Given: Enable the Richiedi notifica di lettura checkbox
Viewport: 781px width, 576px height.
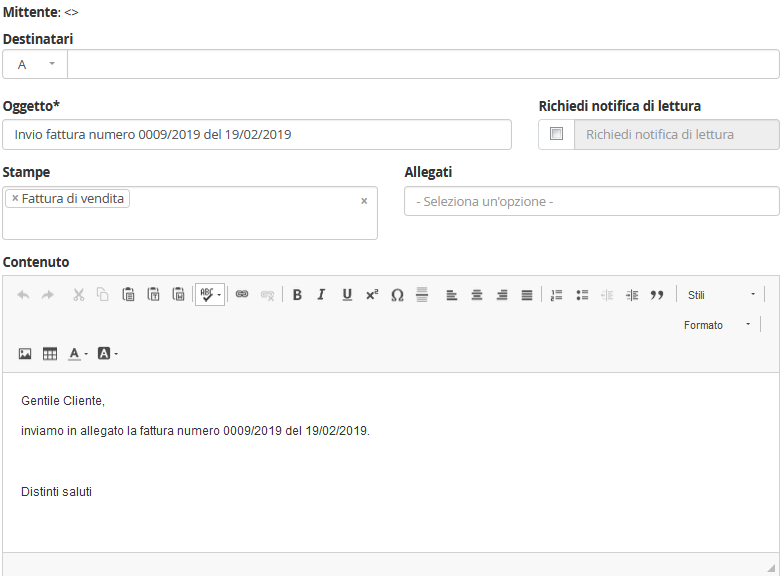Looking at the screenshot, I should 556,134.
